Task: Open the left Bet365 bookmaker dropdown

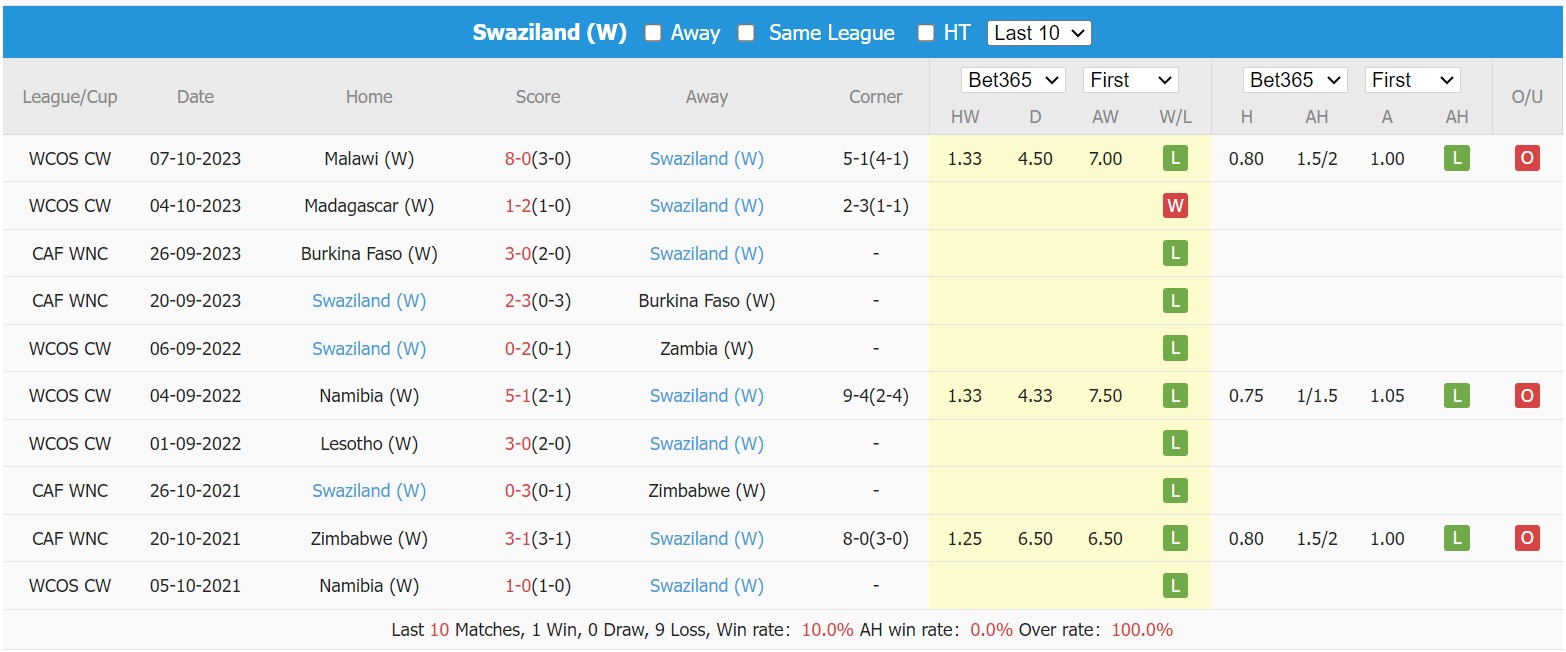Action: click(x=1013, y=79)
